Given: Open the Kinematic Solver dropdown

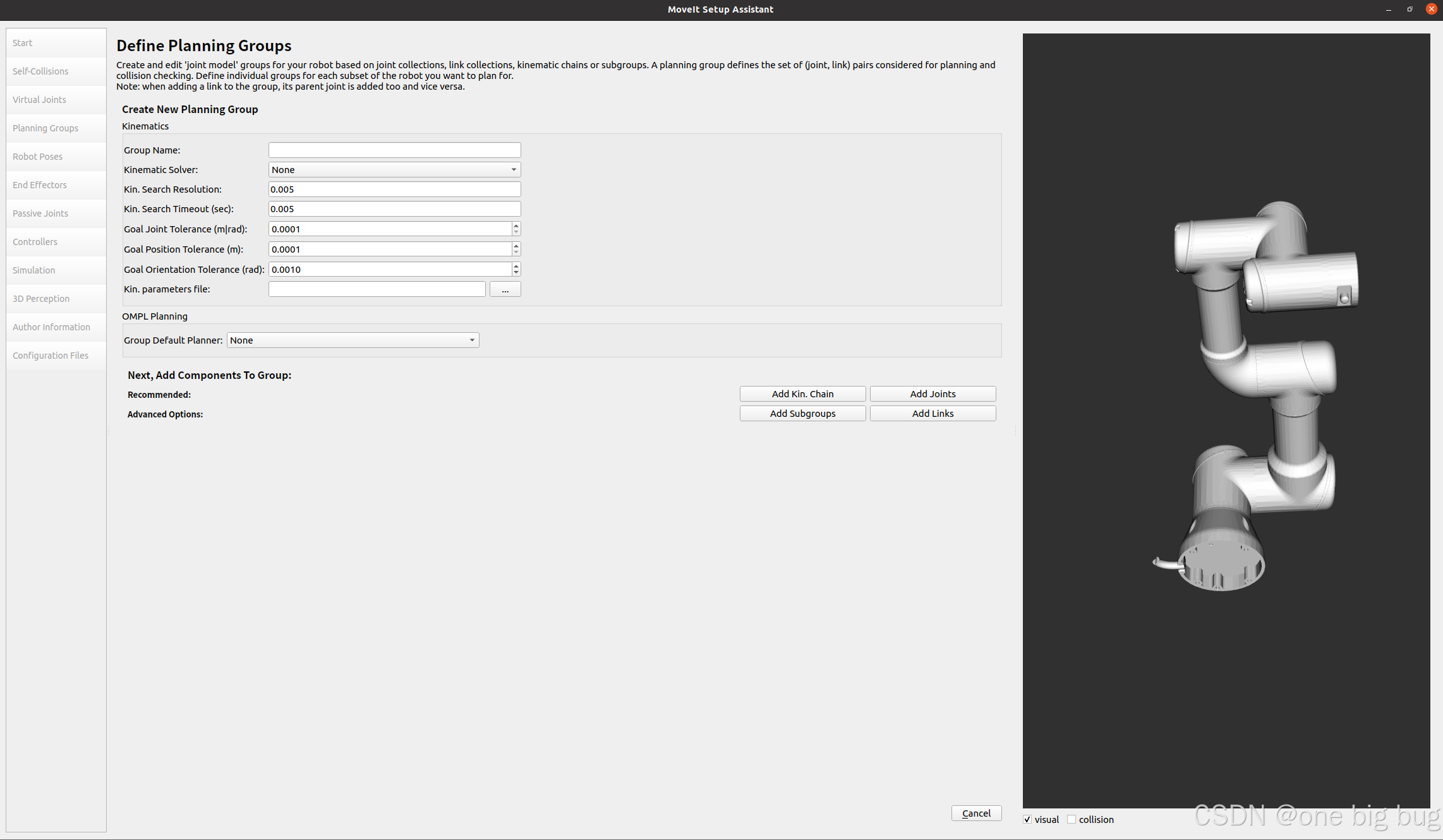Looking at the screenshot, I should [x=394, y=170].
